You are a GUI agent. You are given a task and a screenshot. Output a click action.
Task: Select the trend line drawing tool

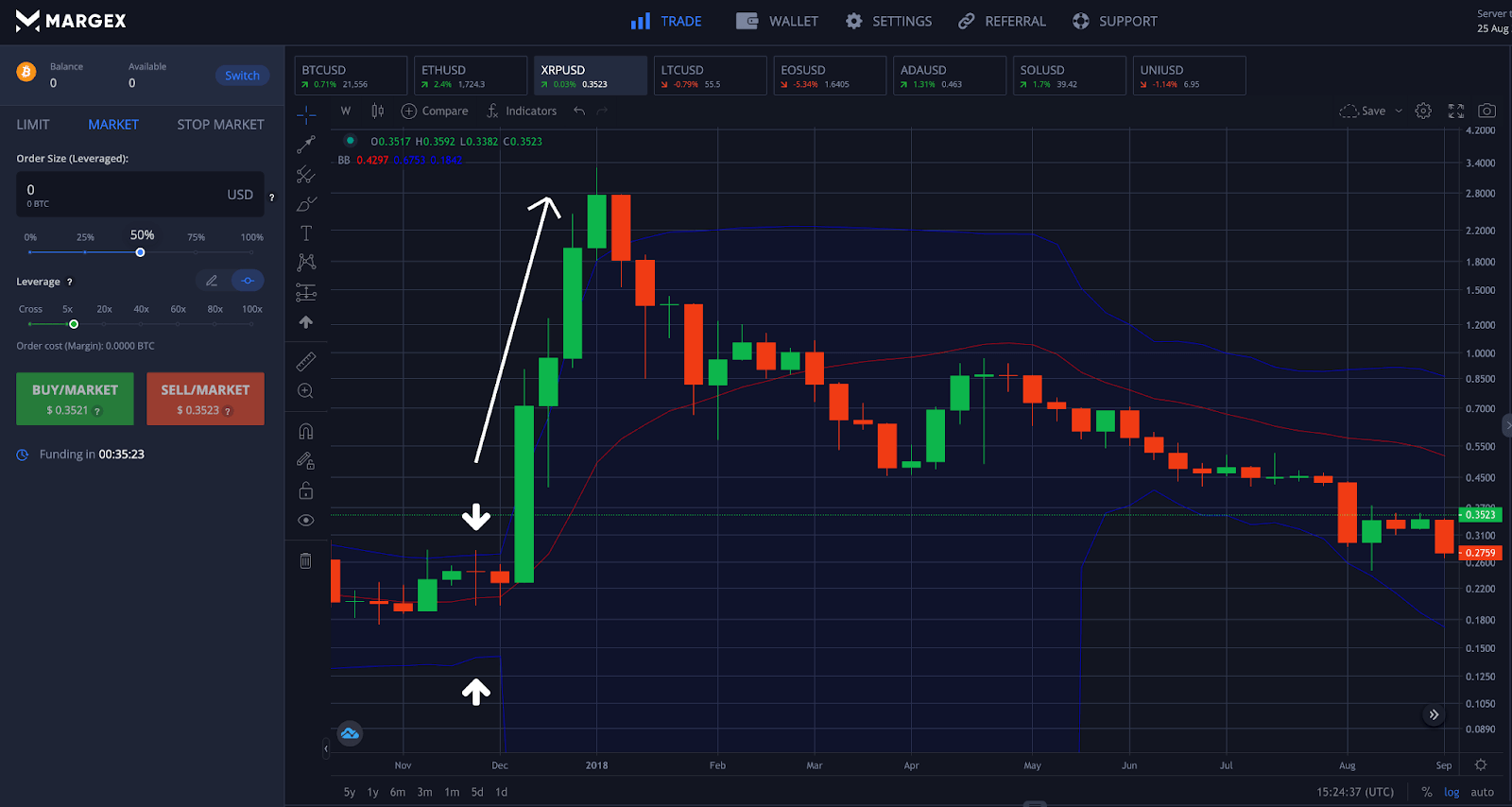(x=306, y=145)
